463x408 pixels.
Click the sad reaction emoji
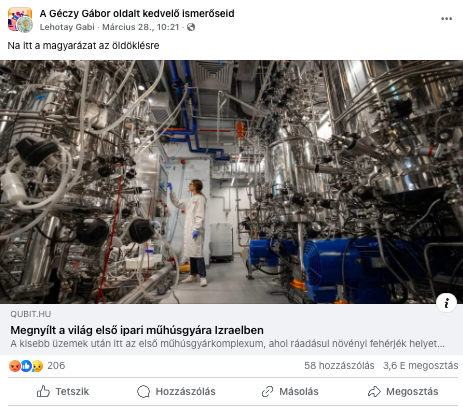pos(37,366)
